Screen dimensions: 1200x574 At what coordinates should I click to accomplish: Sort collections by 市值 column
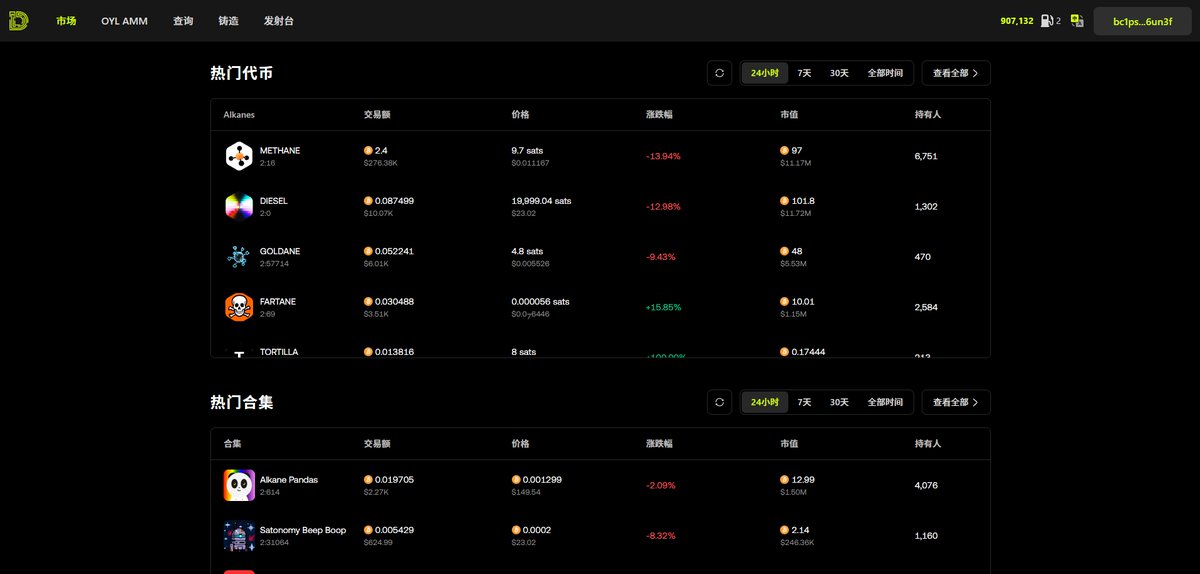point(789,444)
